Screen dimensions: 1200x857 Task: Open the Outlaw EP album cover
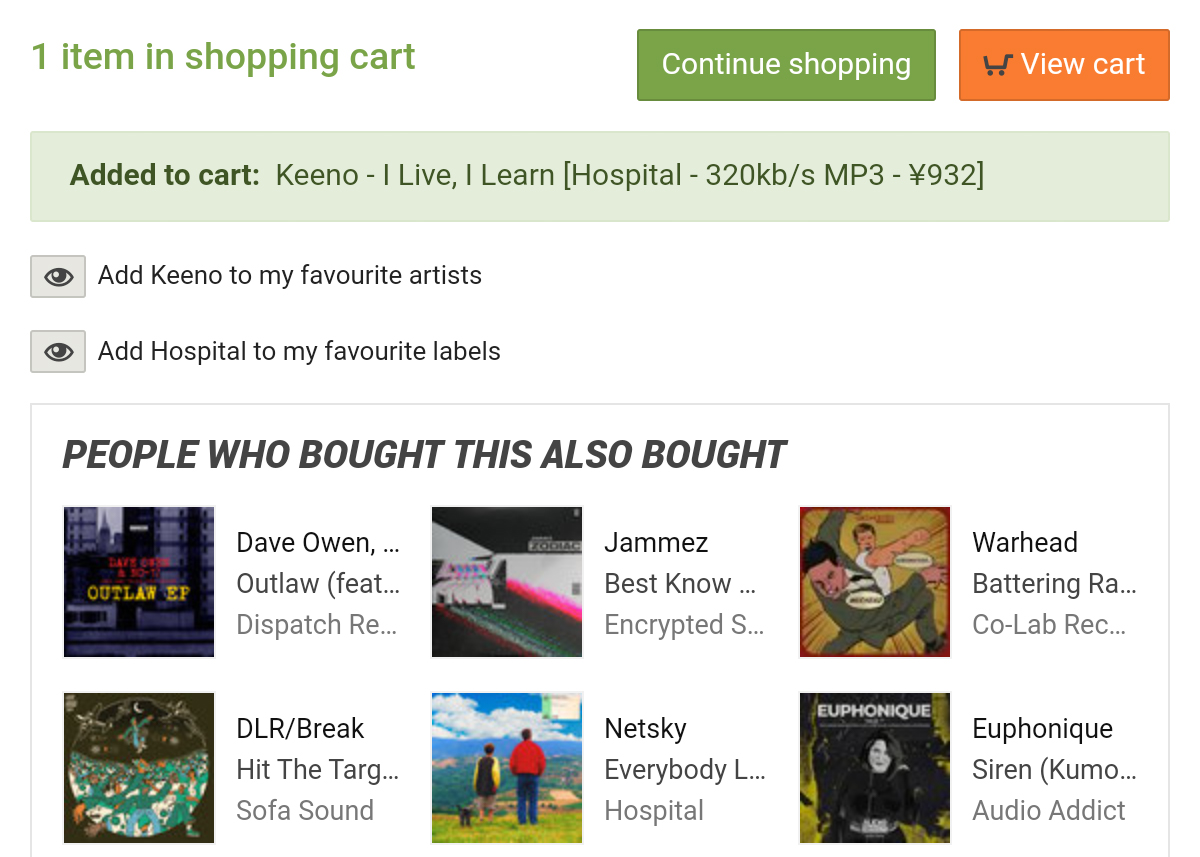(x=139, y=582)
